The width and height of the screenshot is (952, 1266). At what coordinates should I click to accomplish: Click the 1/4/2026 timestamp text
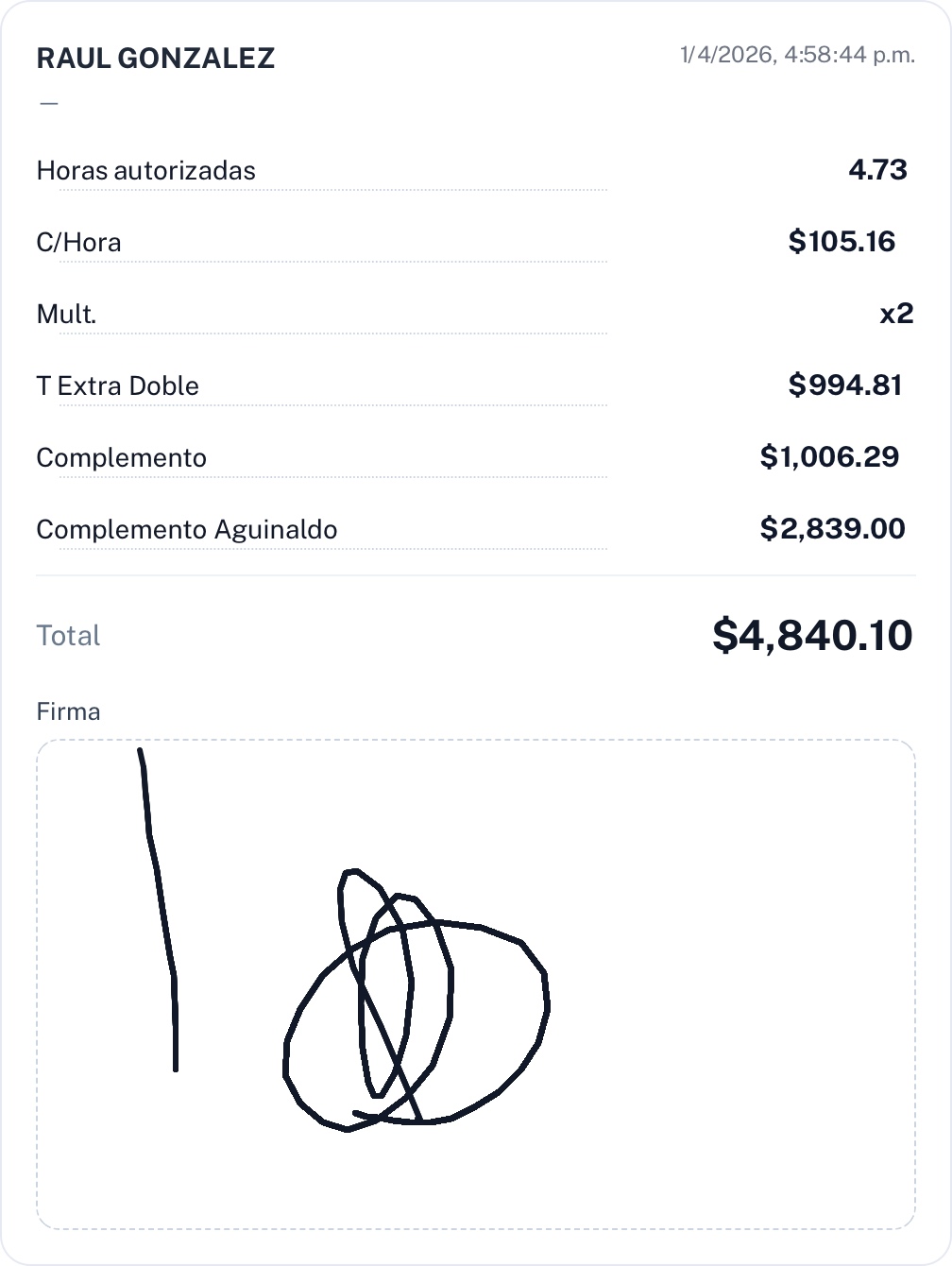click(x=797, y=55)
